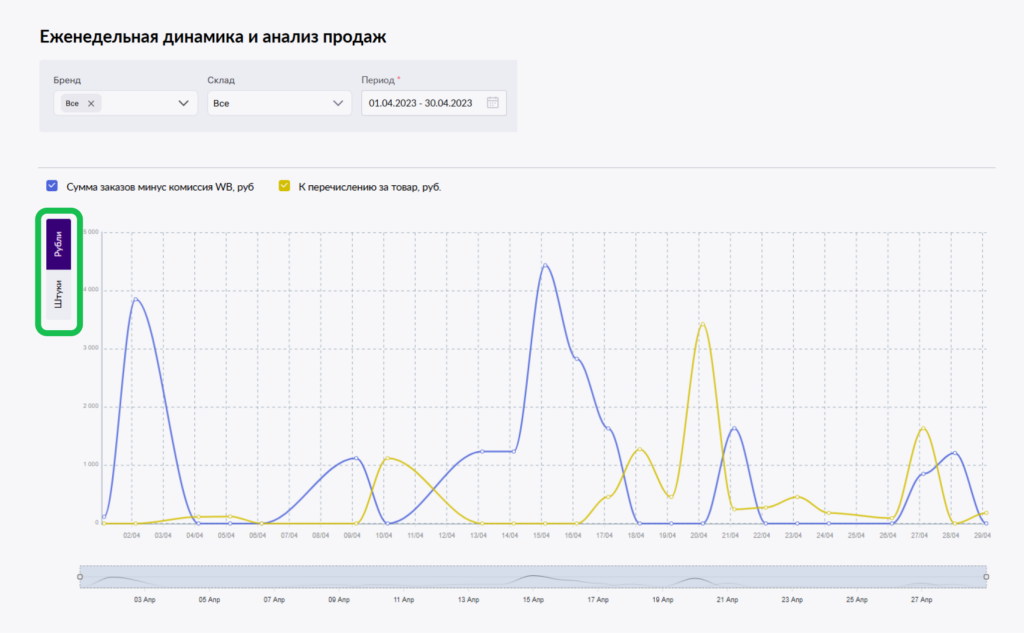Select the Рубли tab
1024x633 pixels.
coord(59,245)
